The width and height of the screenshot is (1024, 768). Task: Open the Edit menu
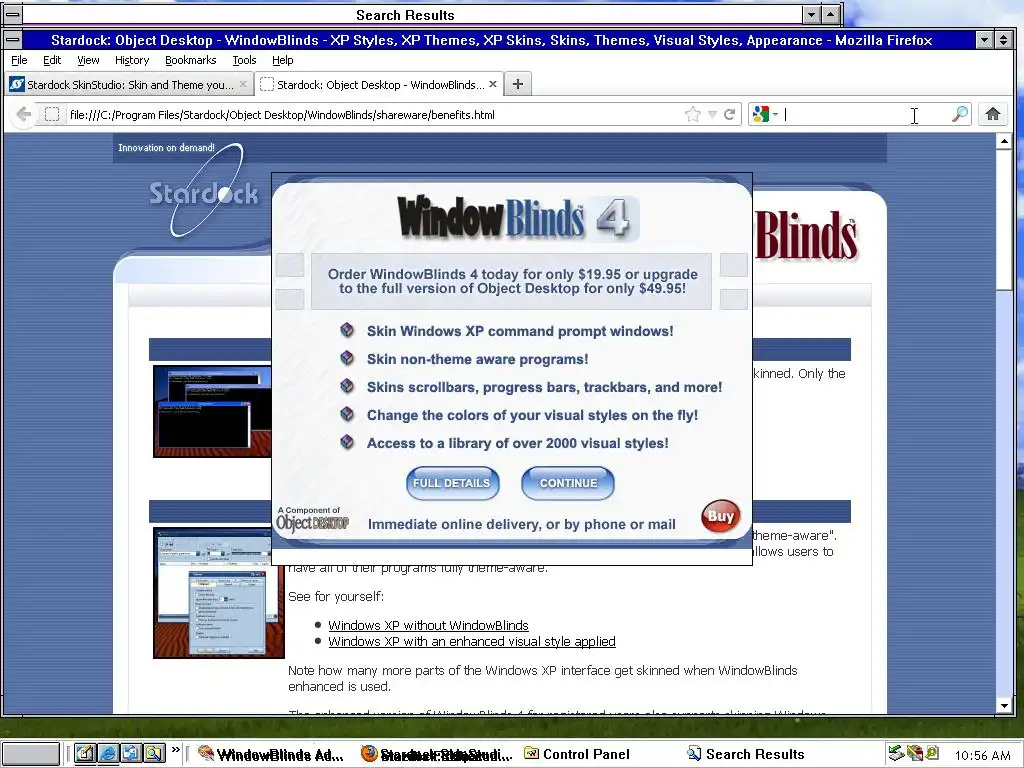coord(52,60)
